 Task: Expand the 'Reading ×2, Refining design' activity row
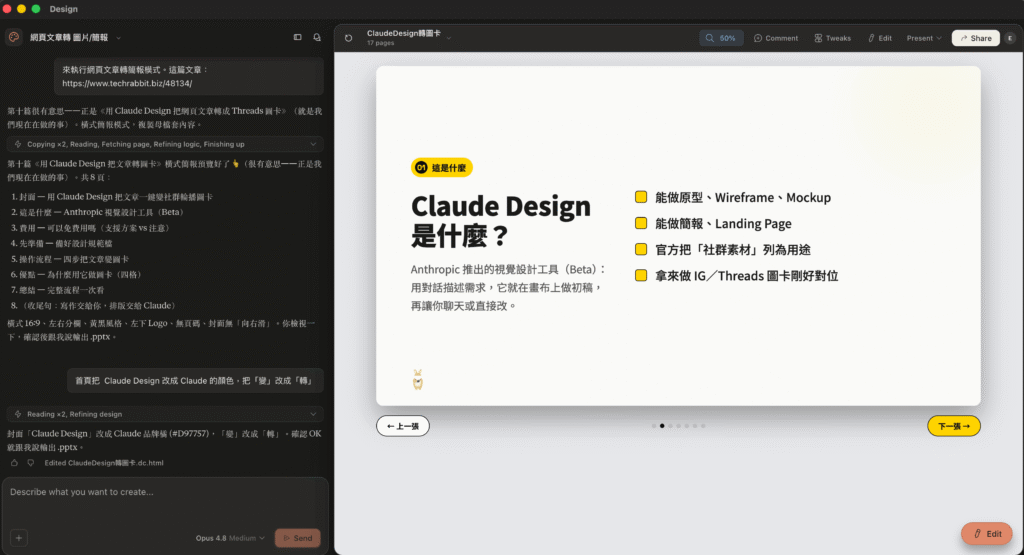coord(165,414)
